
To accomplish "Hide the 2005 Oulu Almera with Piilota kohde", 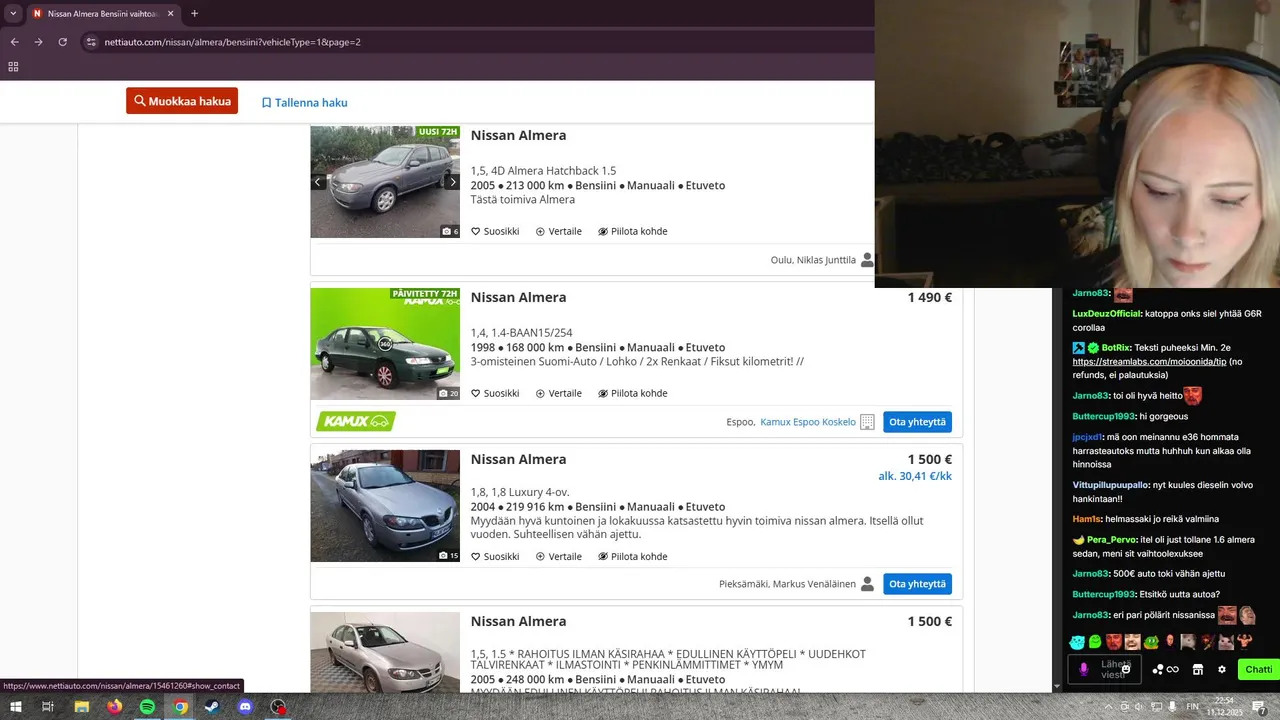I will click(632, 231).
